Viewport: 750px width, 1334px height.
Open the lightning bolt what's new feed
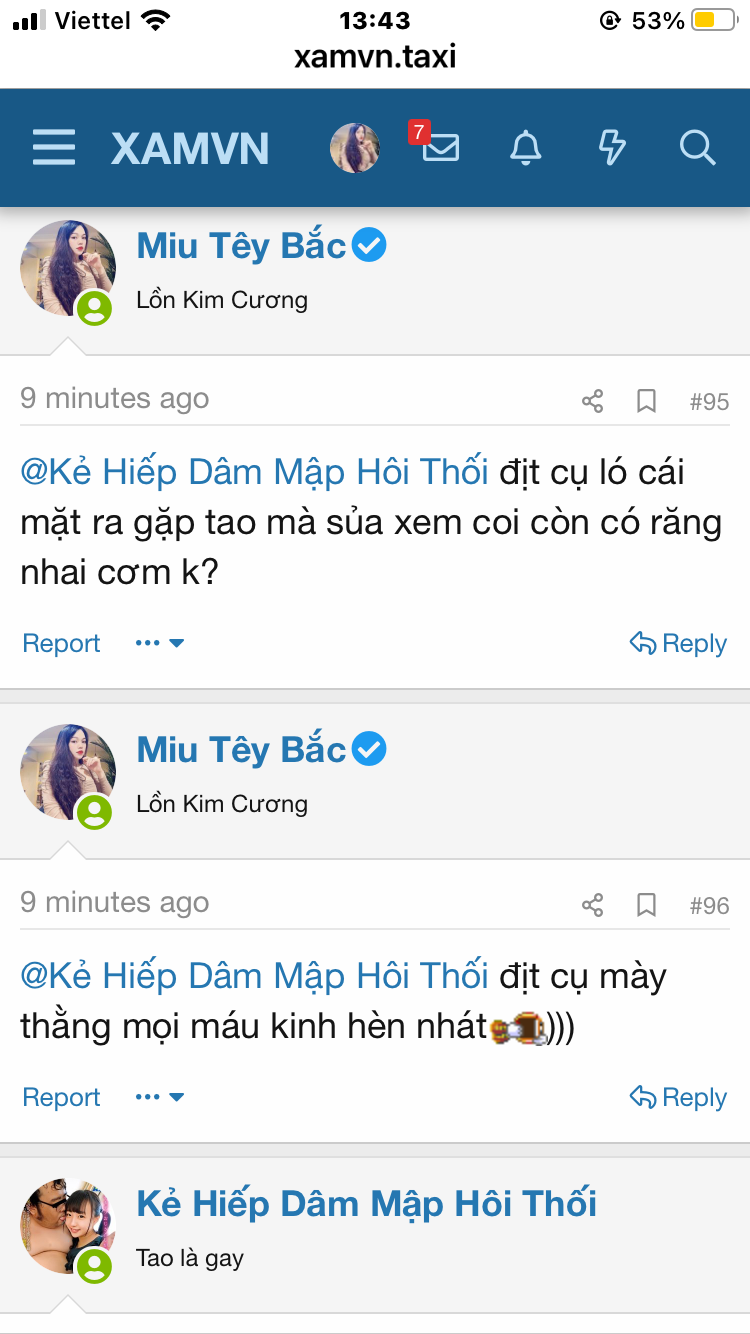click(x=611, y=148)
